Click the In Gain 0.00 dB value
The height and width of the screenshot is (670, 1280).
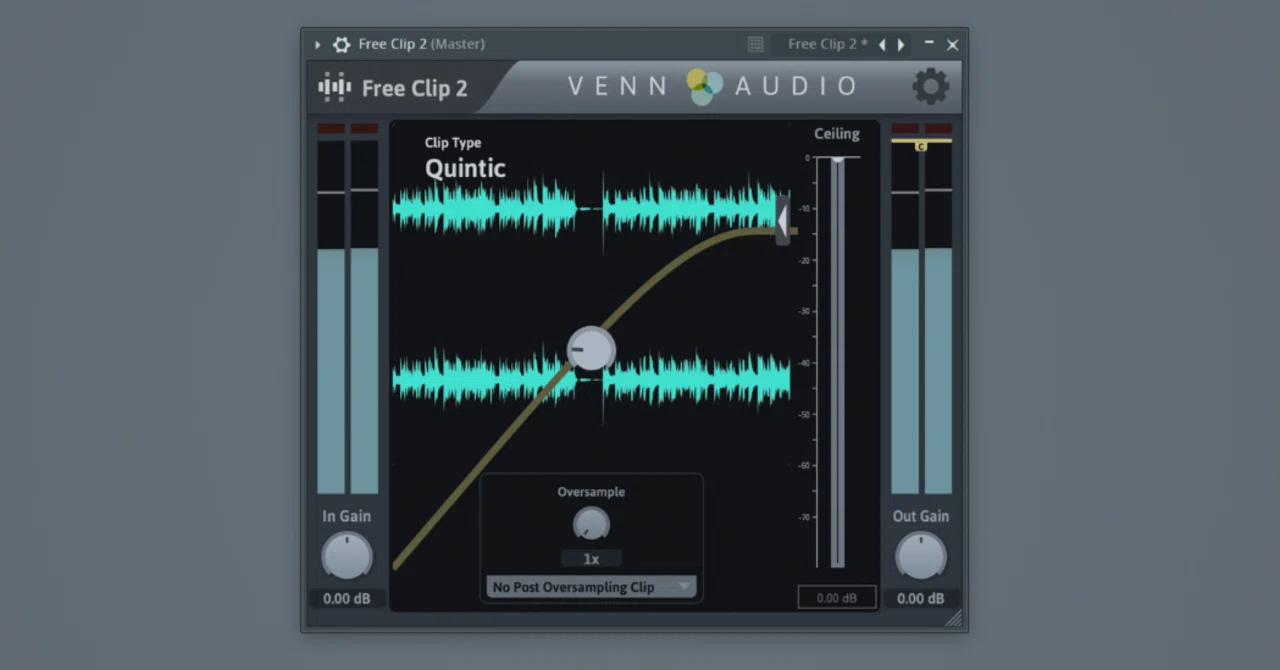tap(347, 599)
